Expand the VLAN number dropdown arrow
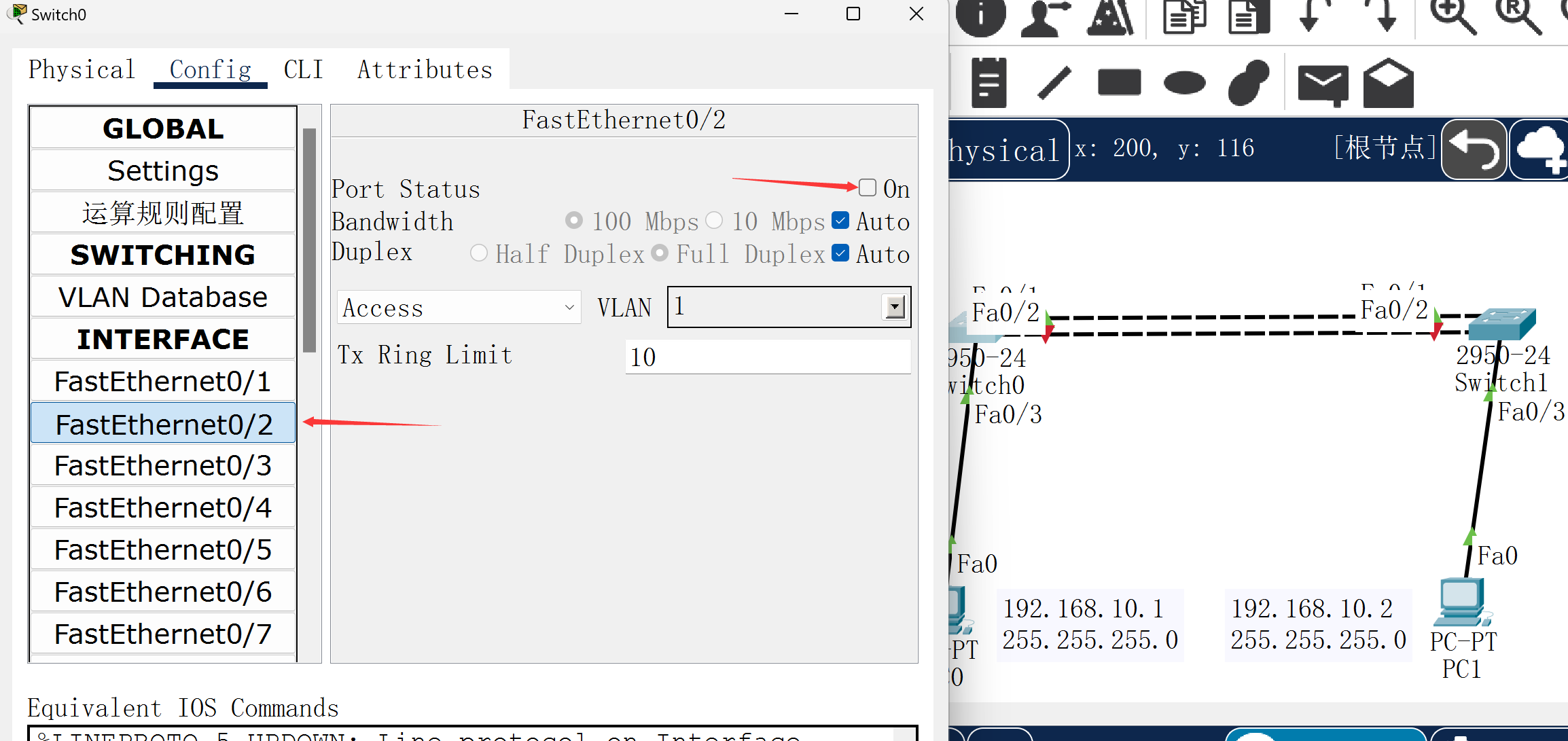Viewport: 1568px width, 741px height. tap(895, 307)
